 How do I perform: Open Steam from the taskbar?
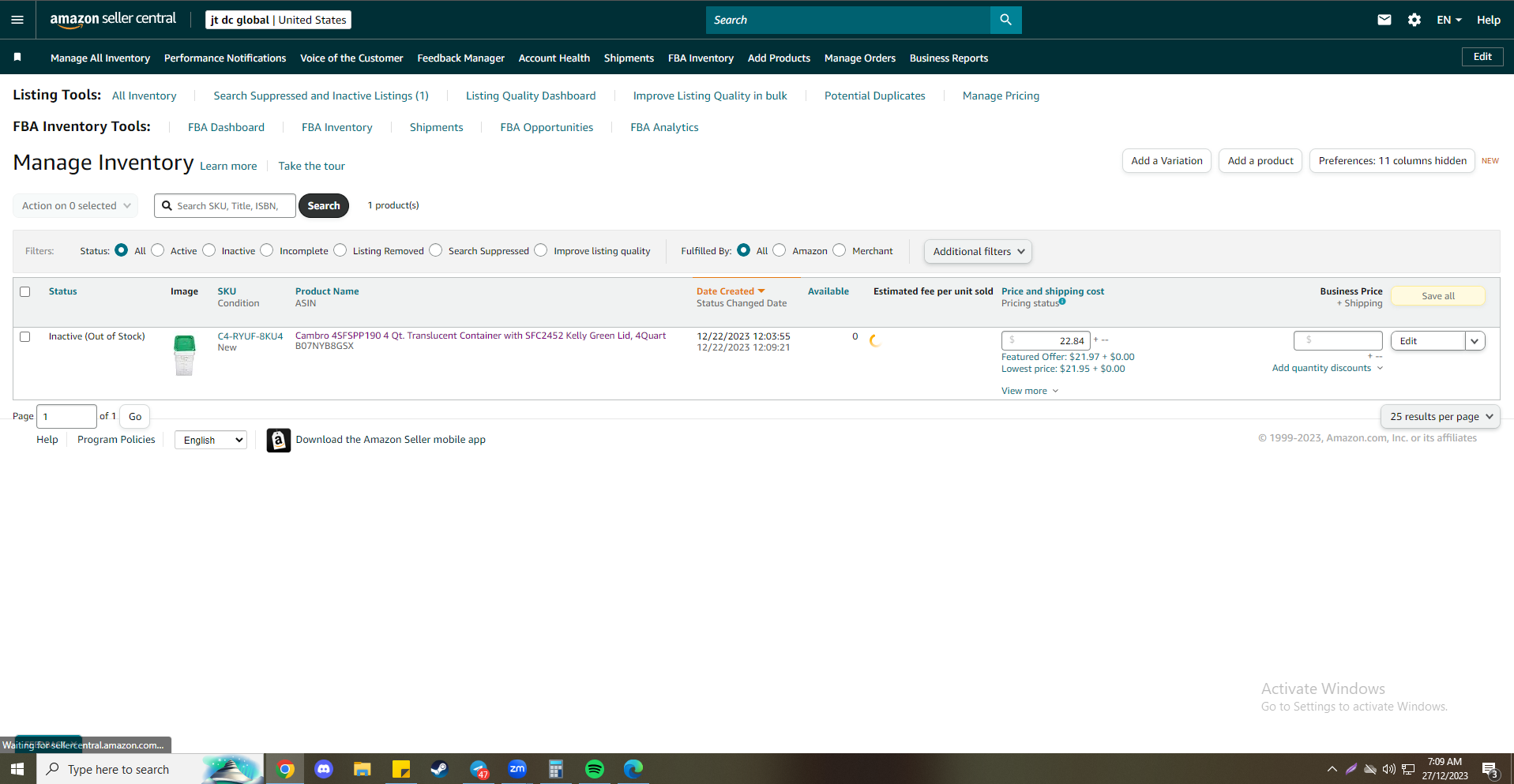(439, 769)
